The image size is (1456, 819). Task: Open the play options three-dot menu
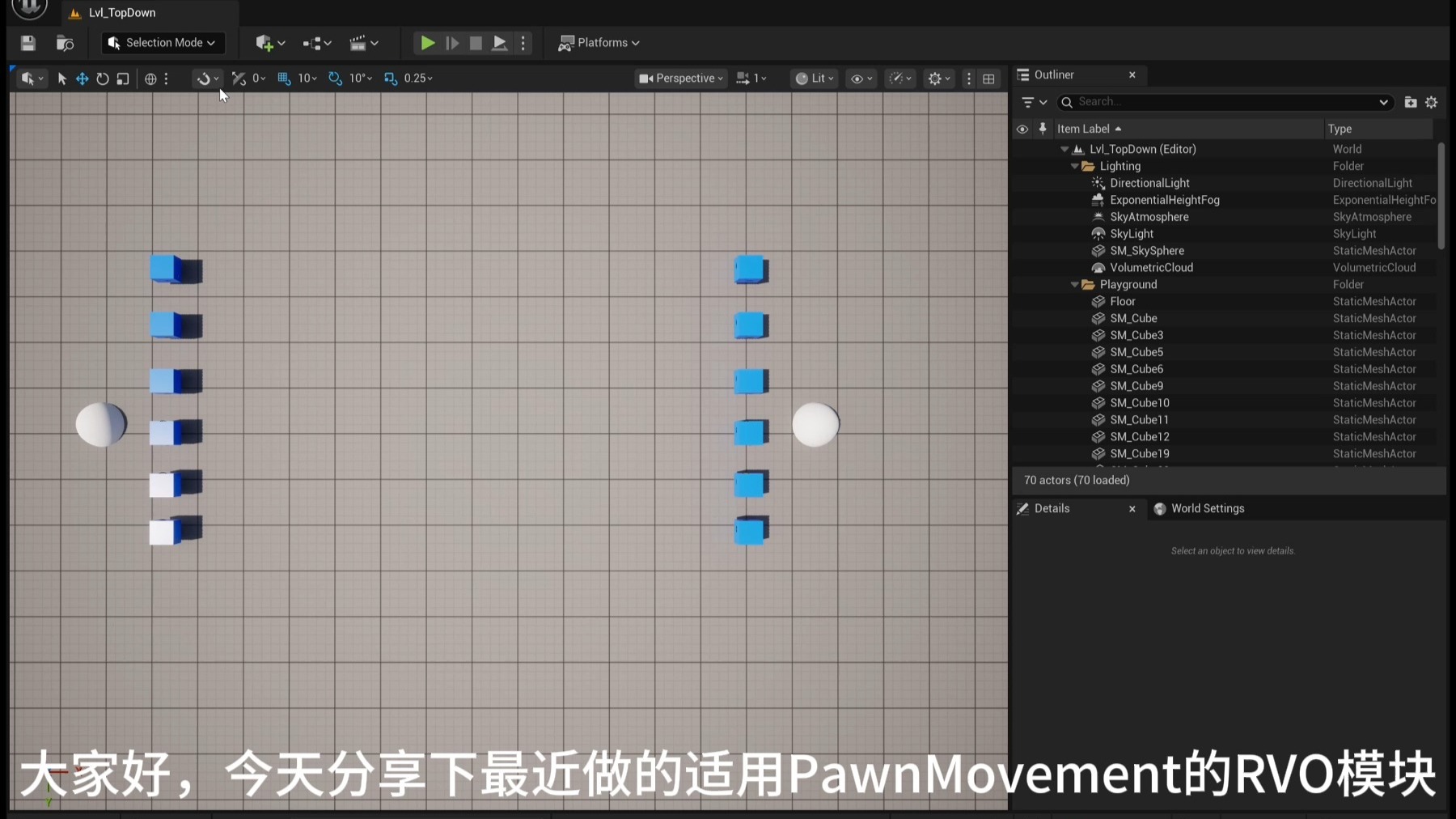(x=523, y=43)
